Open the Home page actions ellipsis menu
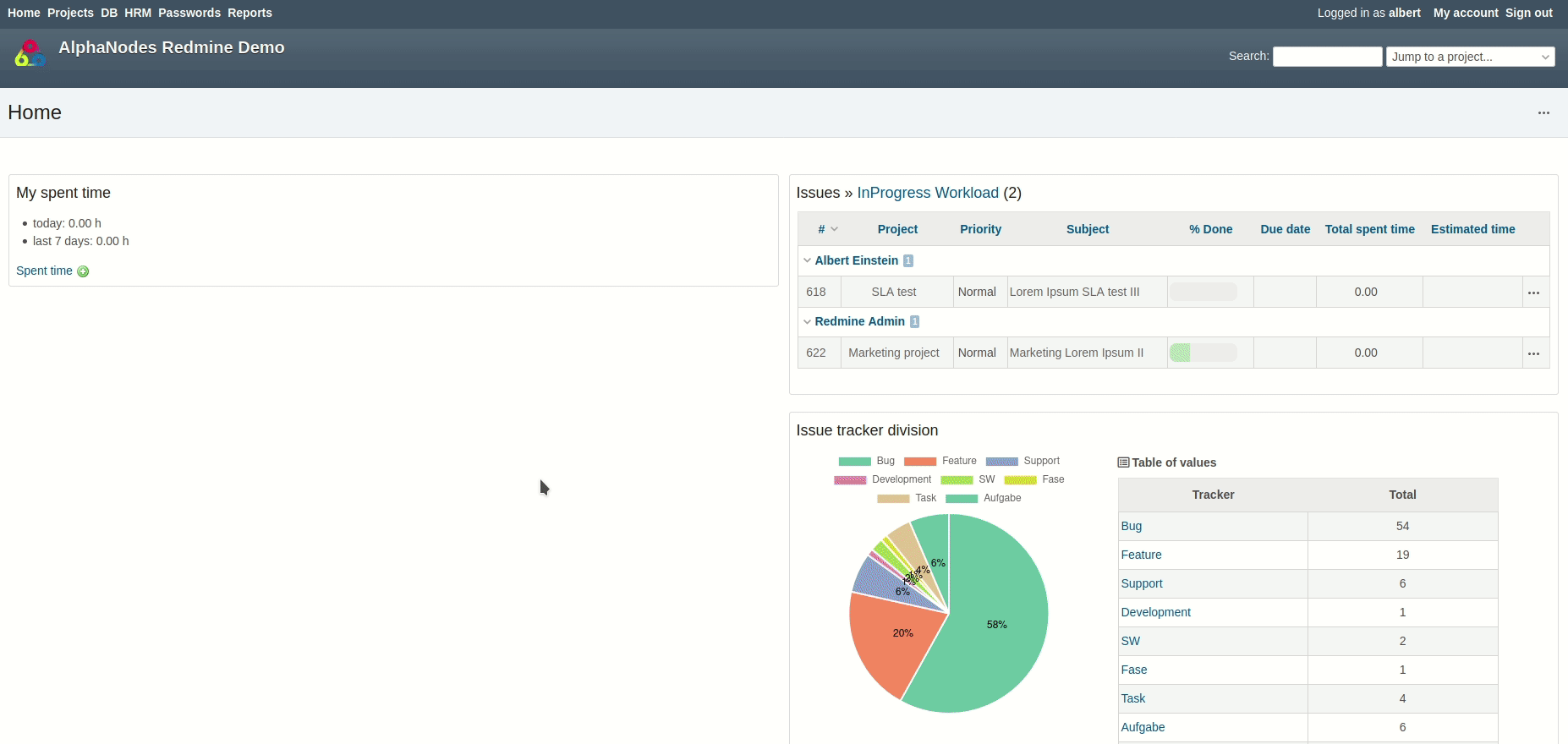The height and width of the screenshot is (744, 1568). pos(1543,113)
